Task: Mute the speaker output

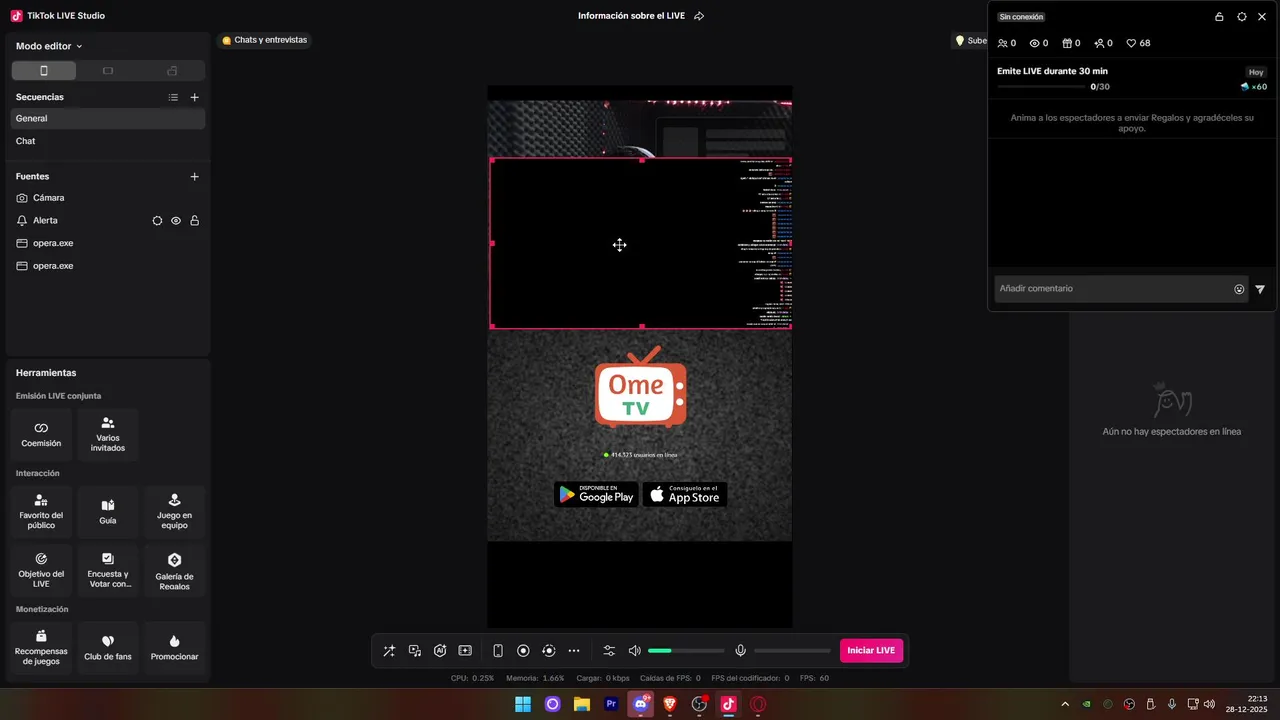Action: (x=634, y=651)
